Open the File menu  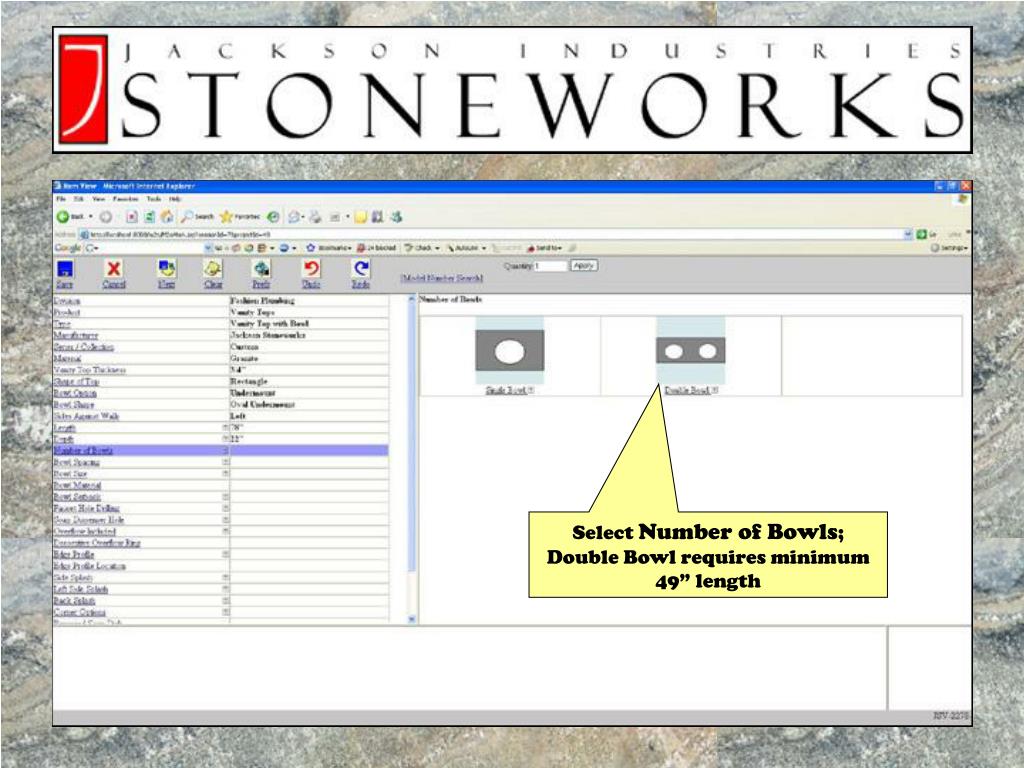click(x=61, y=199)
